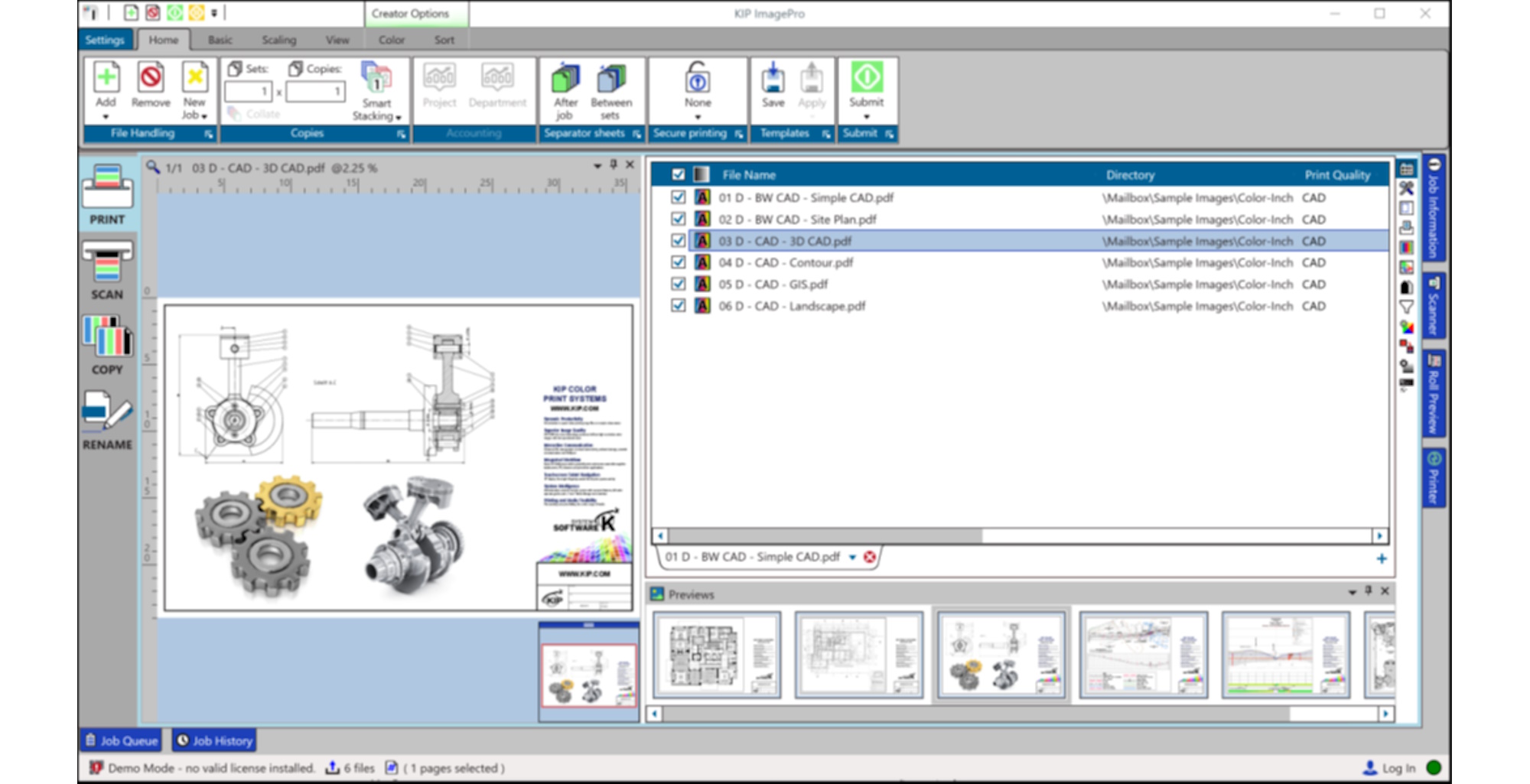Viewport: 1530px width, 784px height.
Task: Toggle the select-all checkbox in the file list header
Action: tap(678, 174)
